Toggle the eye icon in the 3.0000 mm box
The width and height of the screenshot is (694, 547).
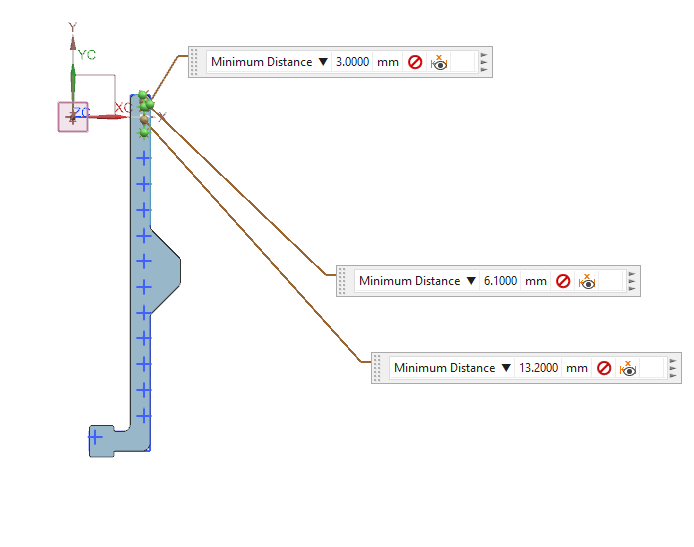click(x=439, y=62)
